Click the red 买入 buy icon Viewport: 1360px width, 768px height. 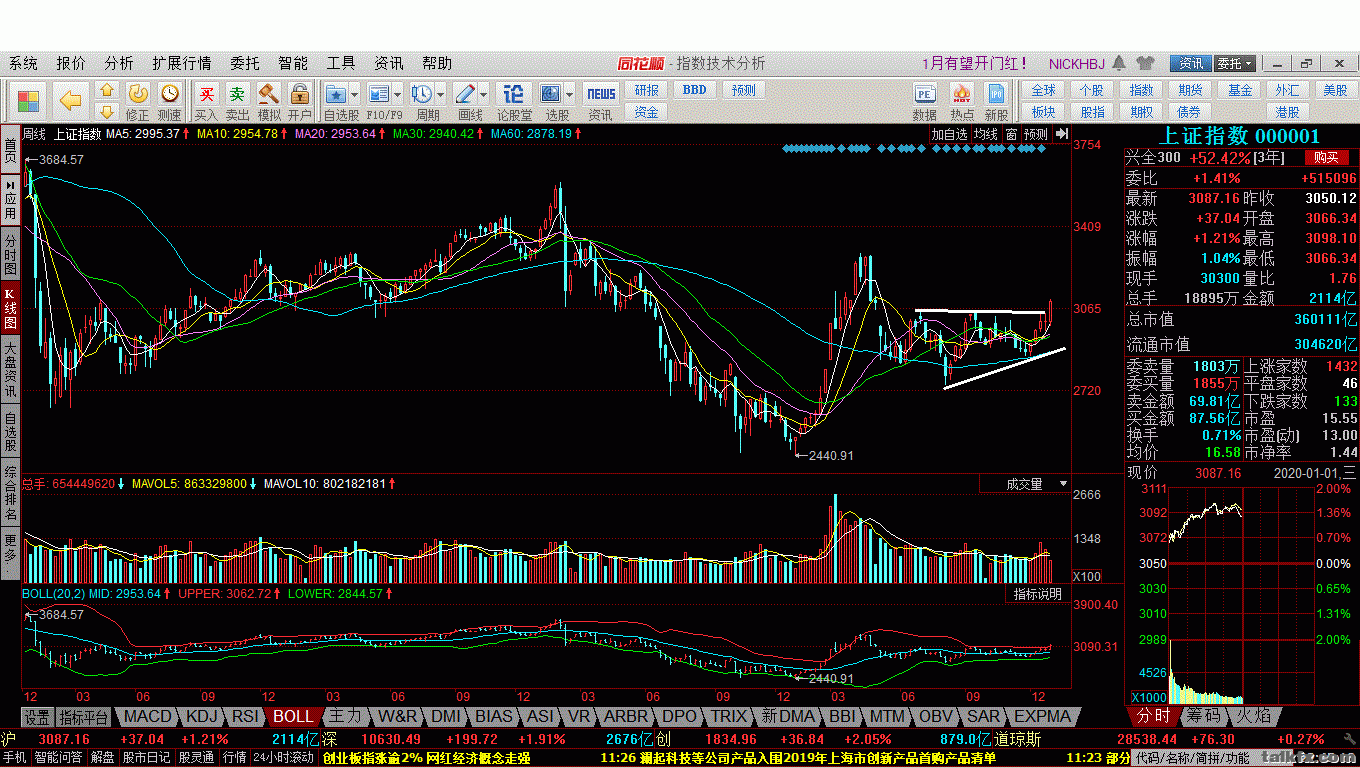point(206,94)
